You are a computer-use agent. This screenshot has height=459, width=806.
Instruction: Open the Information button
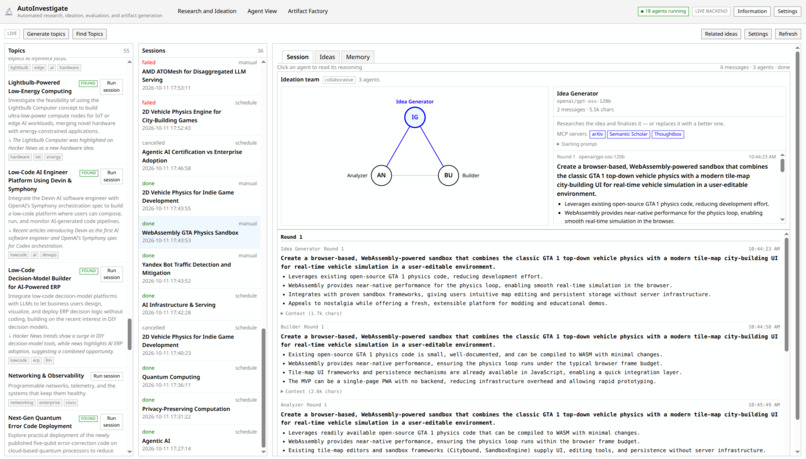click(x=752, y=11)
